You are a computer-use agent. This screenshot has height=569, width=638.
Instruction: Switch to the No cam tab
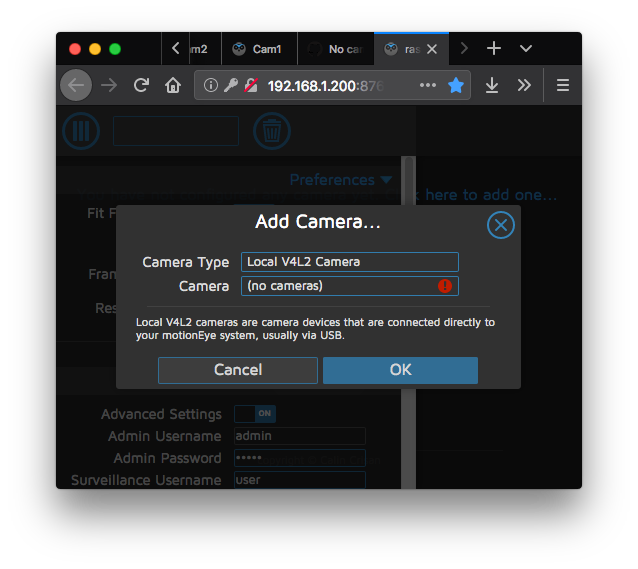[336, 49]
